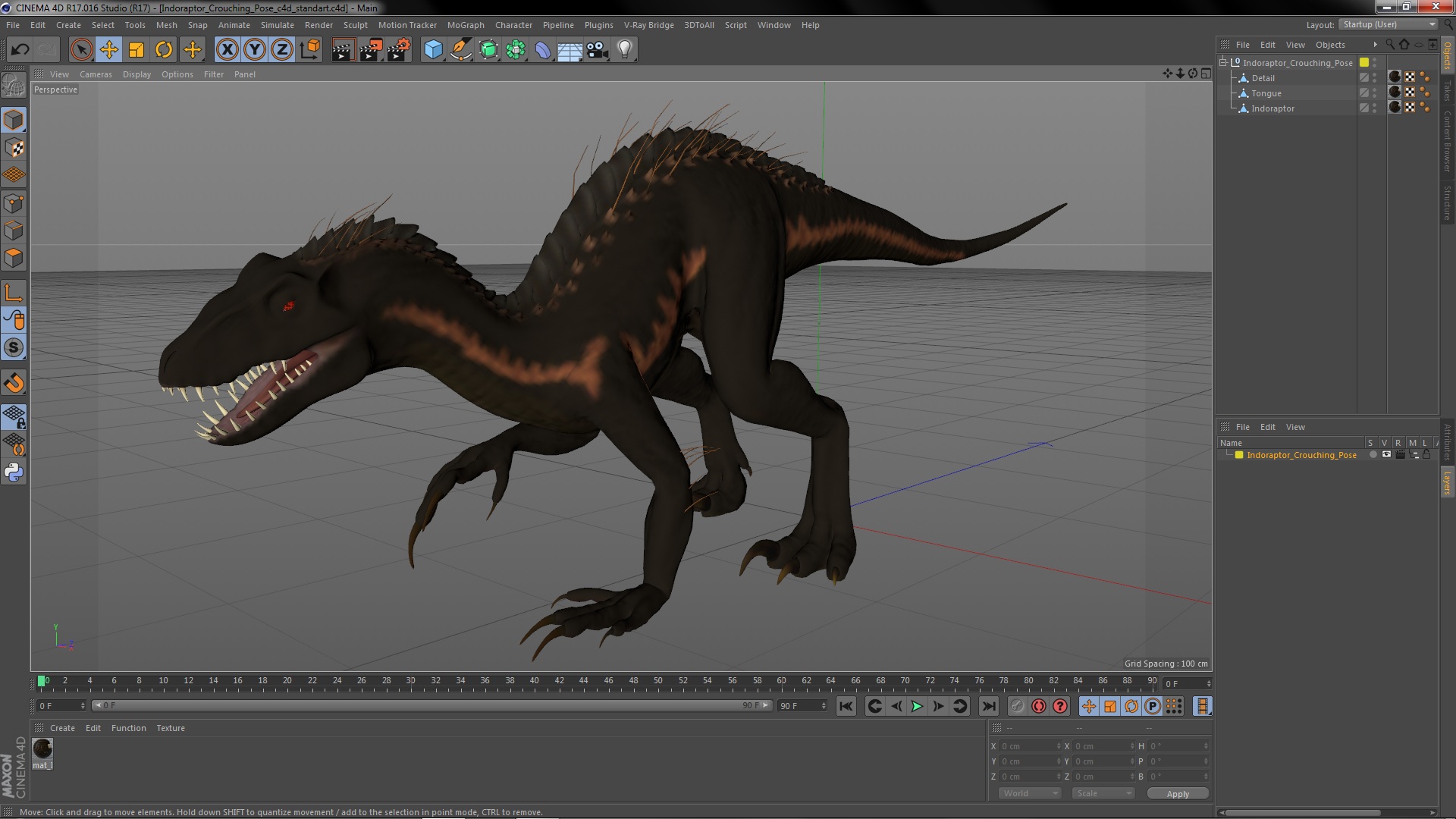Image resolution: width=1456 pixels, height=819 pixels.
Task: Click yellow layer swatch of Indoraptor_Crouching_Pose
Action: (x=1364, y=63)
